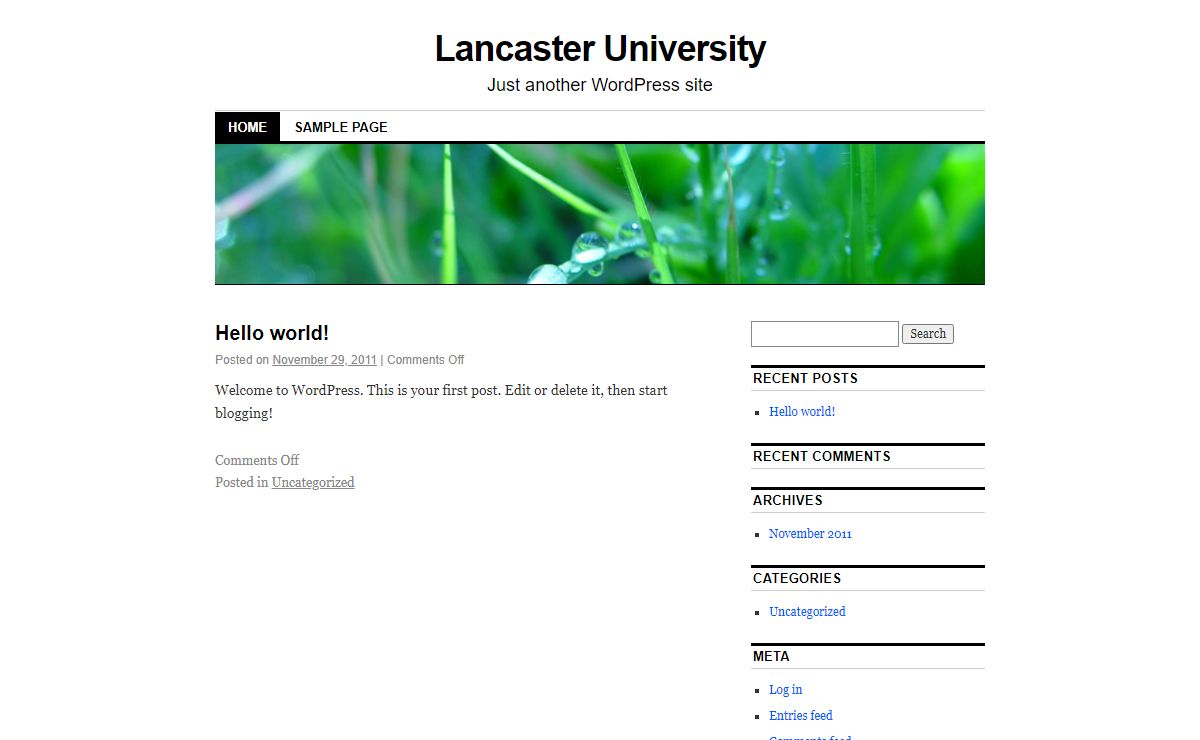Screen dimensions: 1200x740
Task: Open the SAMPLE PAGE menu item
Action: [341, 127]
